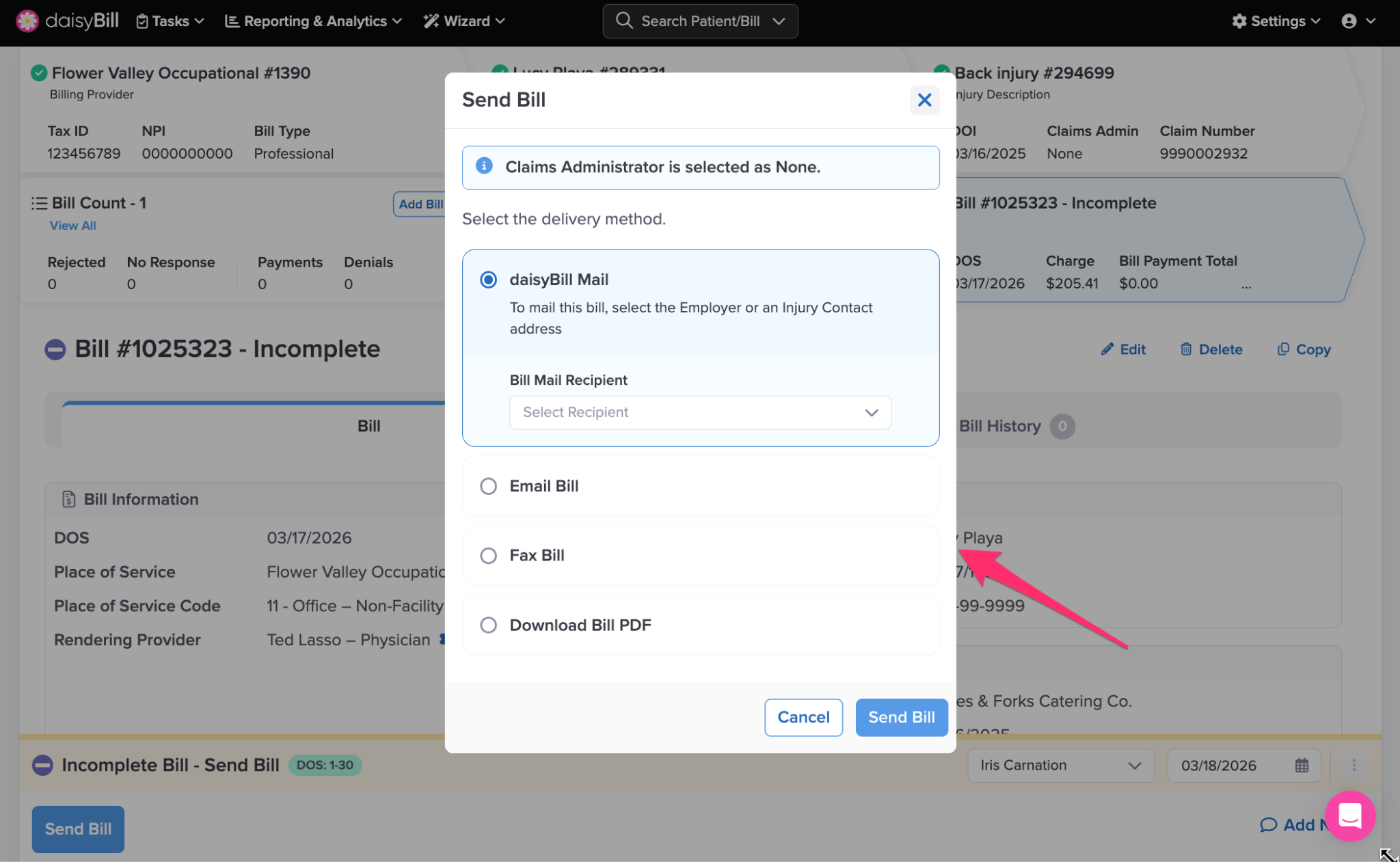Select the Email Bill radio option
The image size is (1400, 862).
pos(488,486)
